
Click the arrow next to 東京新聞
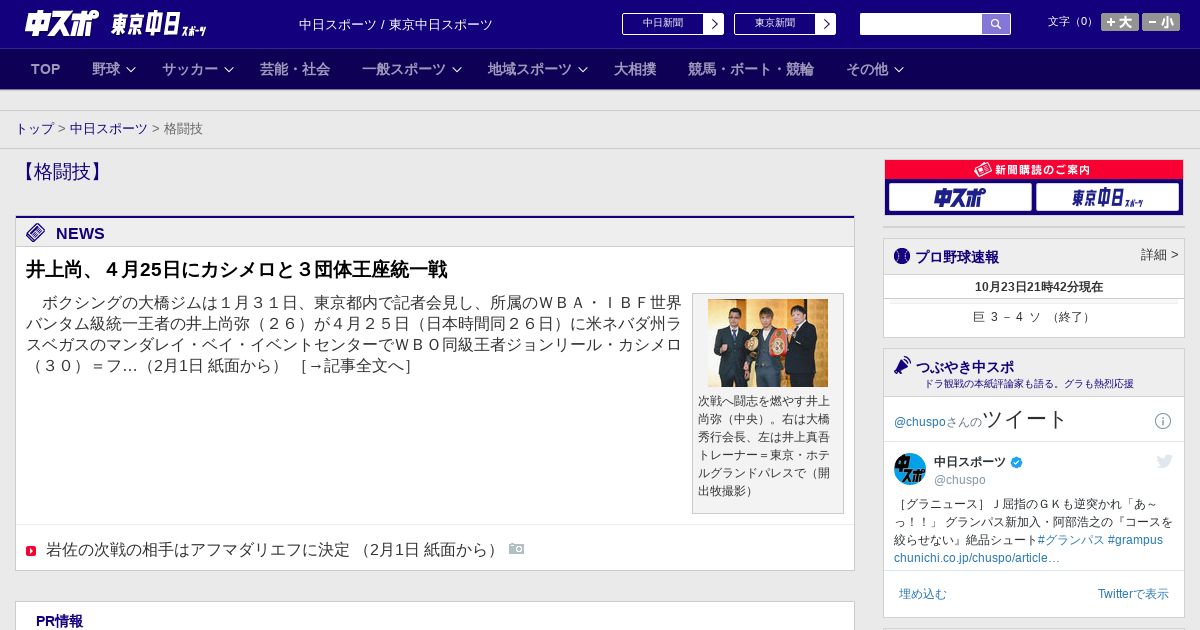(826, 24)
